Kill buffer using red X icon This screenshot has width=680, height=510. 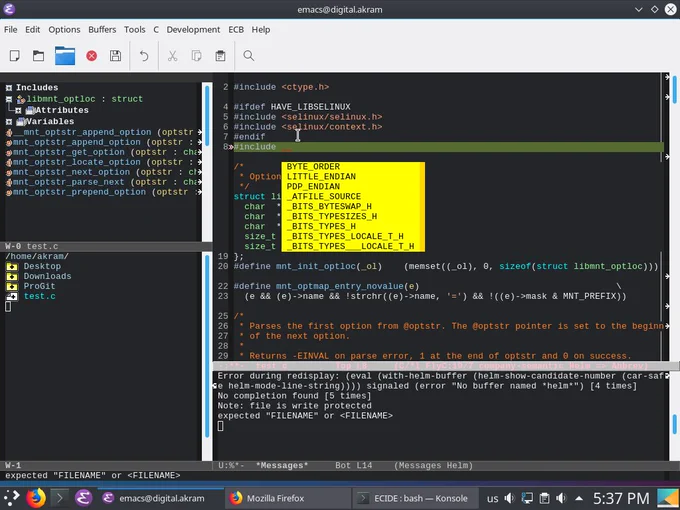92,56
